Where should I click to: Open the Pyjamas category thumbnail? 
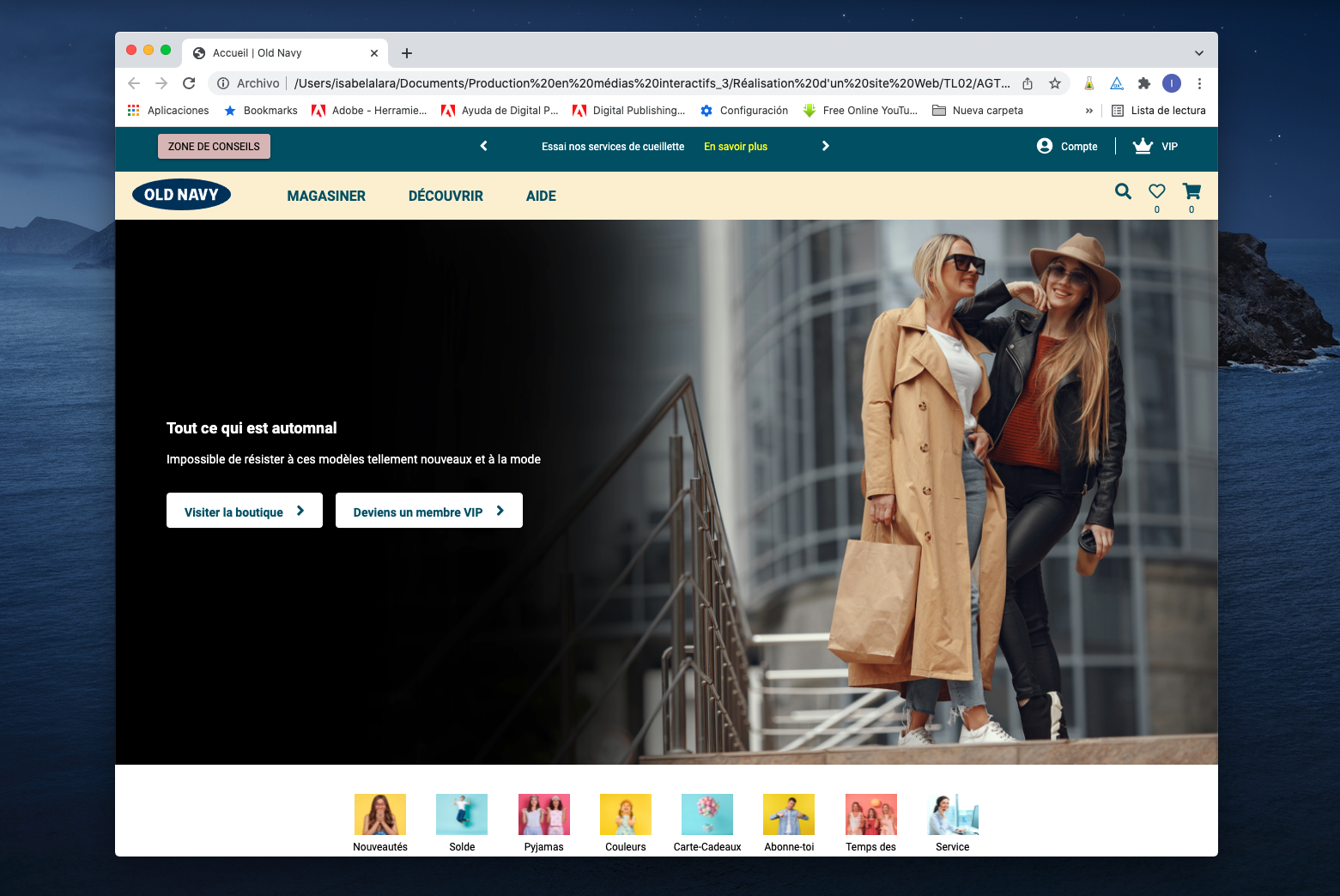543,814
